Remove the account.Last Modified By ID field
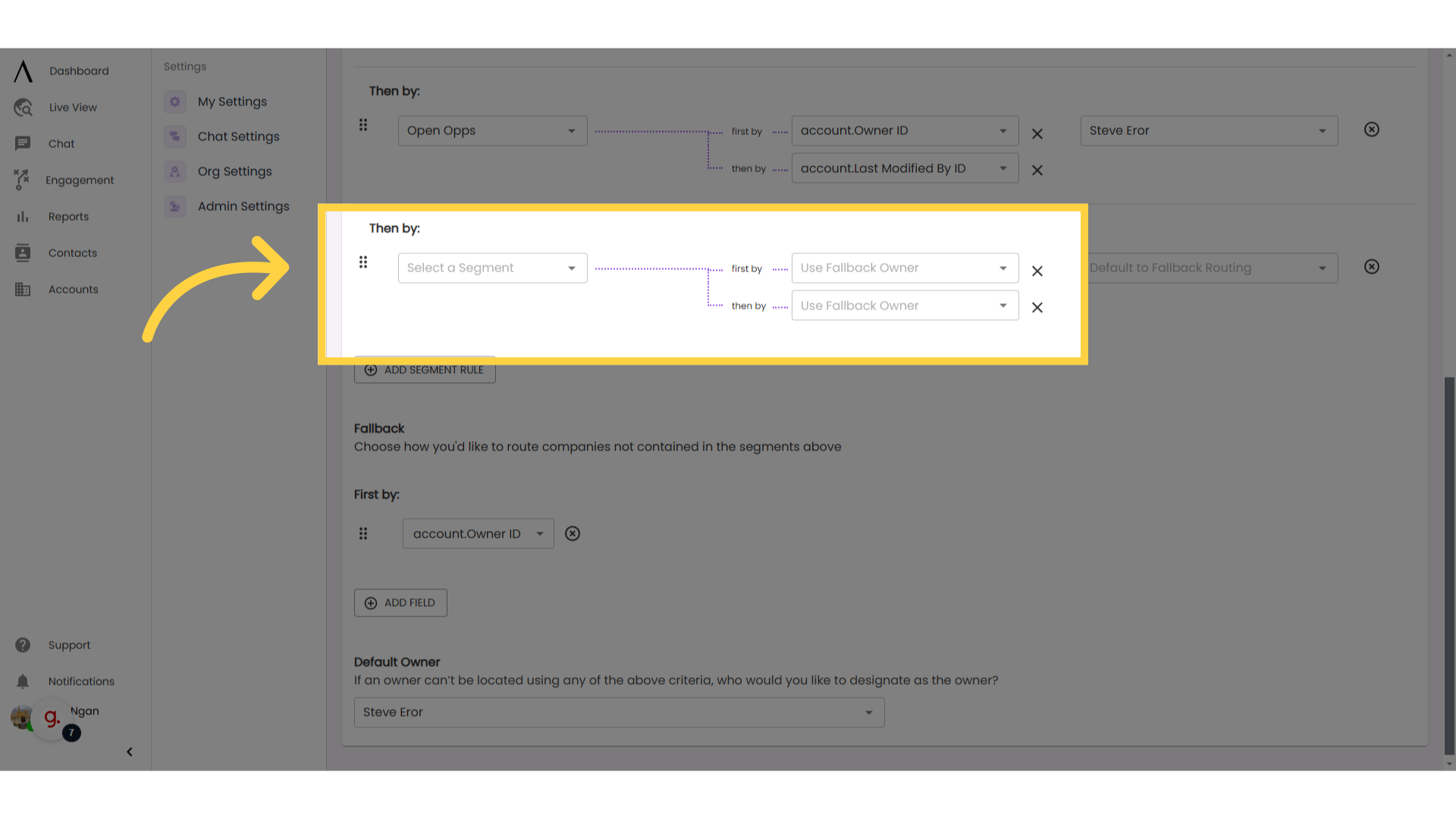The width and height of the screenshot is (1456, 819). (1037, 171)
